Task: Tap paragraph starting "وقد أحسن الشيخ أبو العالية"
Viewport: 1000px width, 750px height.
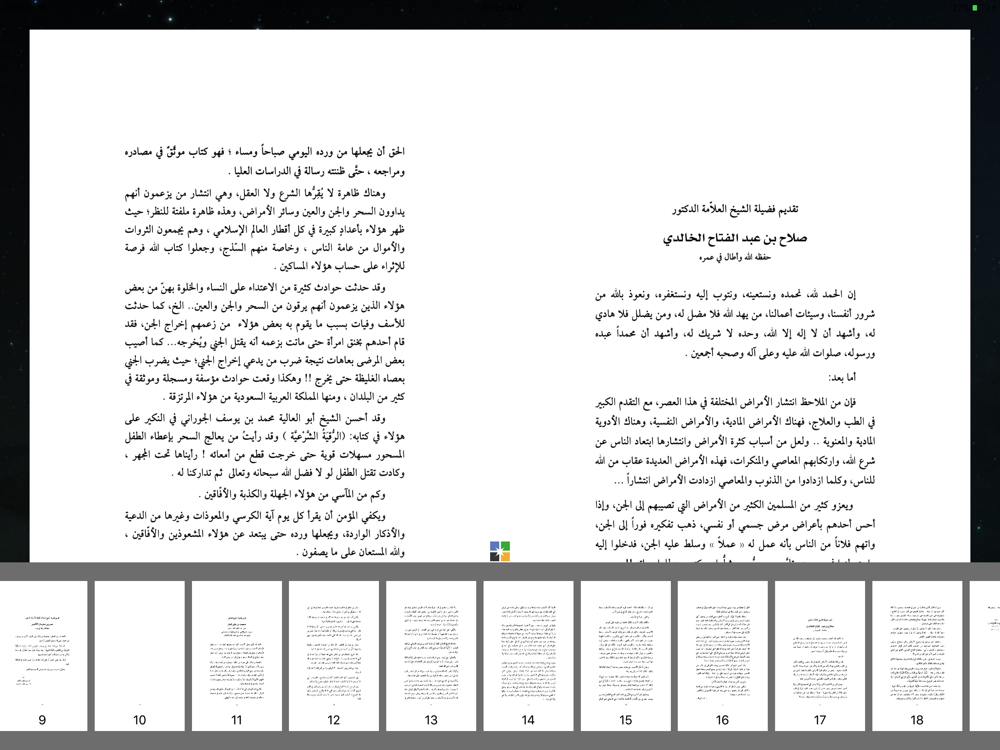Action: pyautogui.click(x=265, y=445)
